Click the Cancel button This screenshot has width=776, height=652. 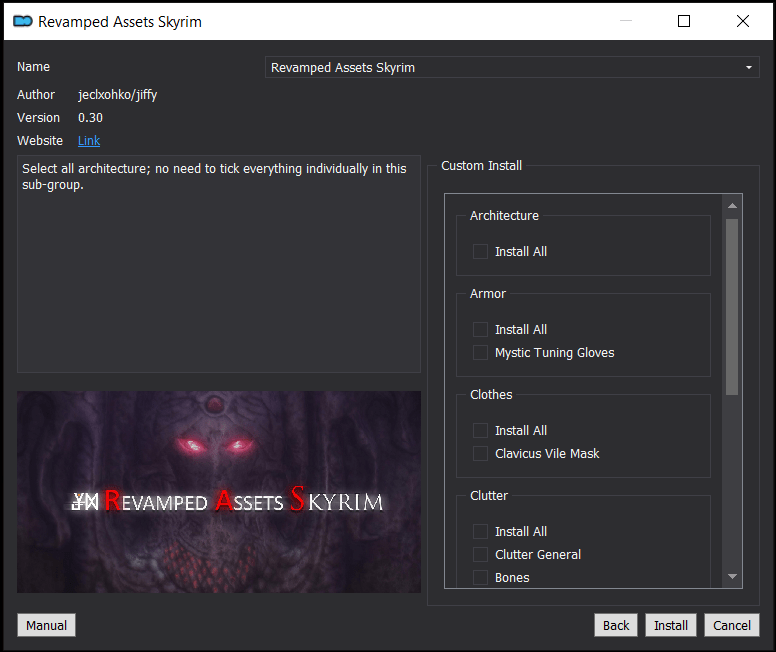(731, 625)
